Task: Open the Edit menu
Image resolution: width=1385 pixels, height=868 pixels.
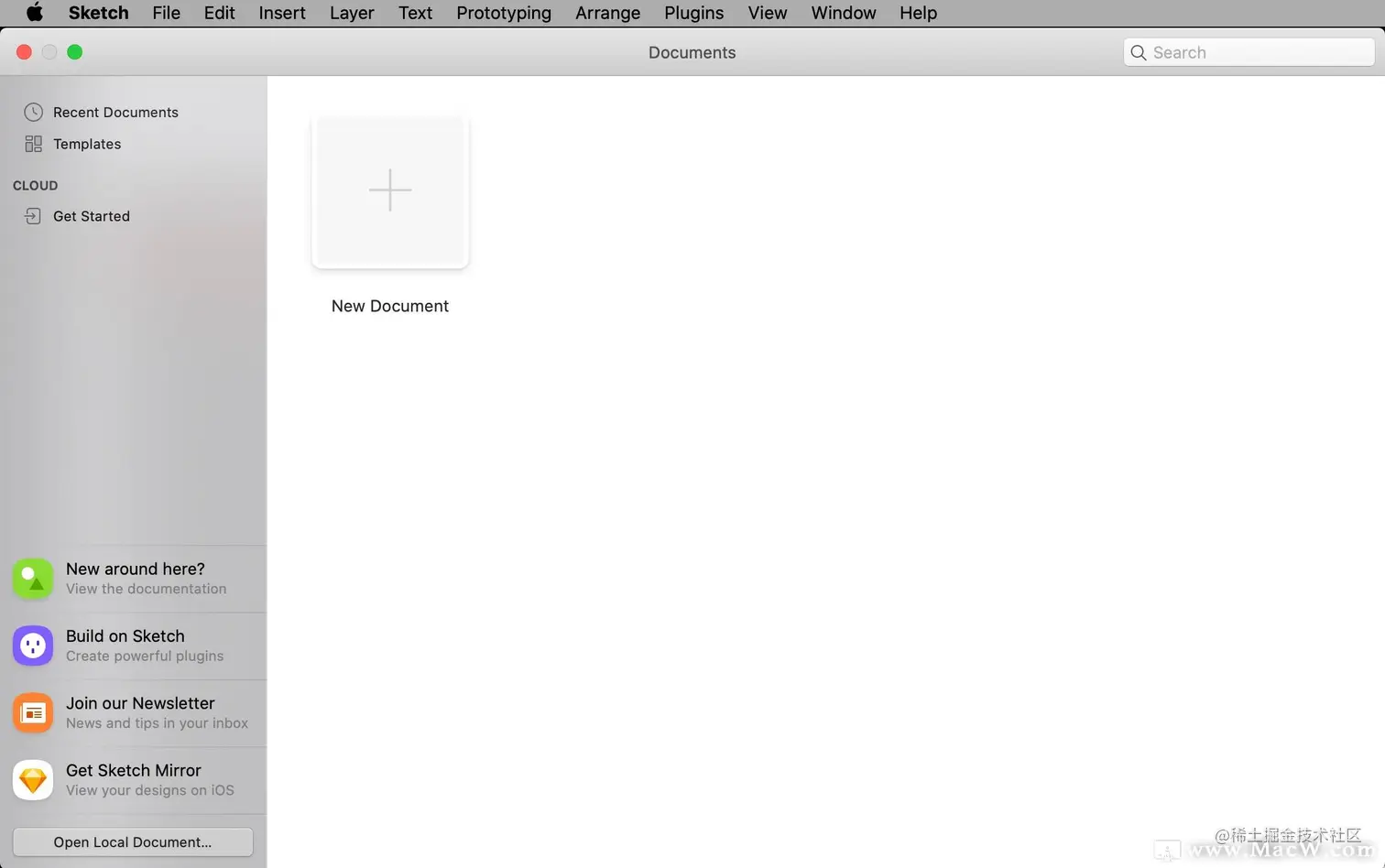Action: [x=219, y=13]
